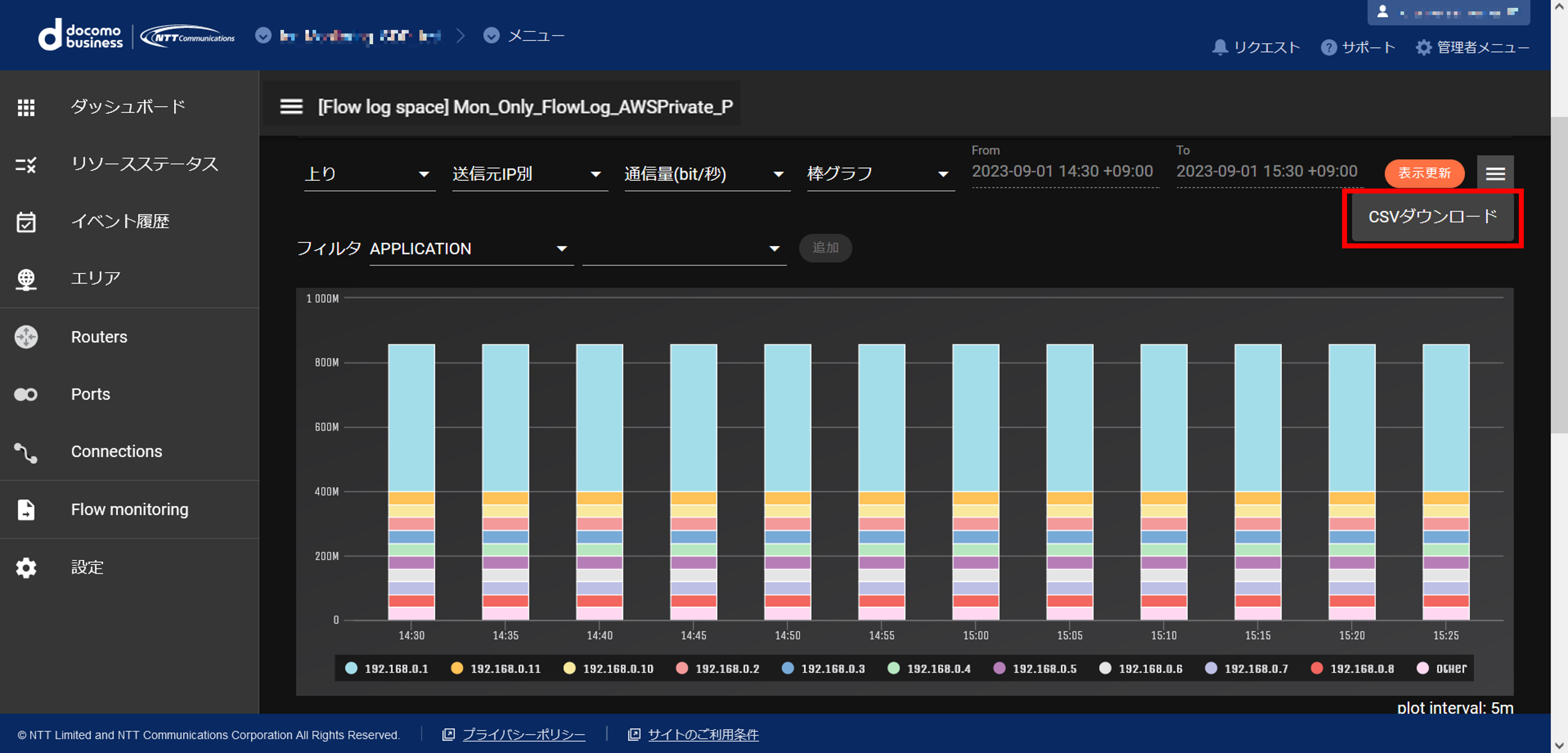The image size is (1568, 753).
Task: Click the 追加 filter add button
Action: tap(825, 248)
